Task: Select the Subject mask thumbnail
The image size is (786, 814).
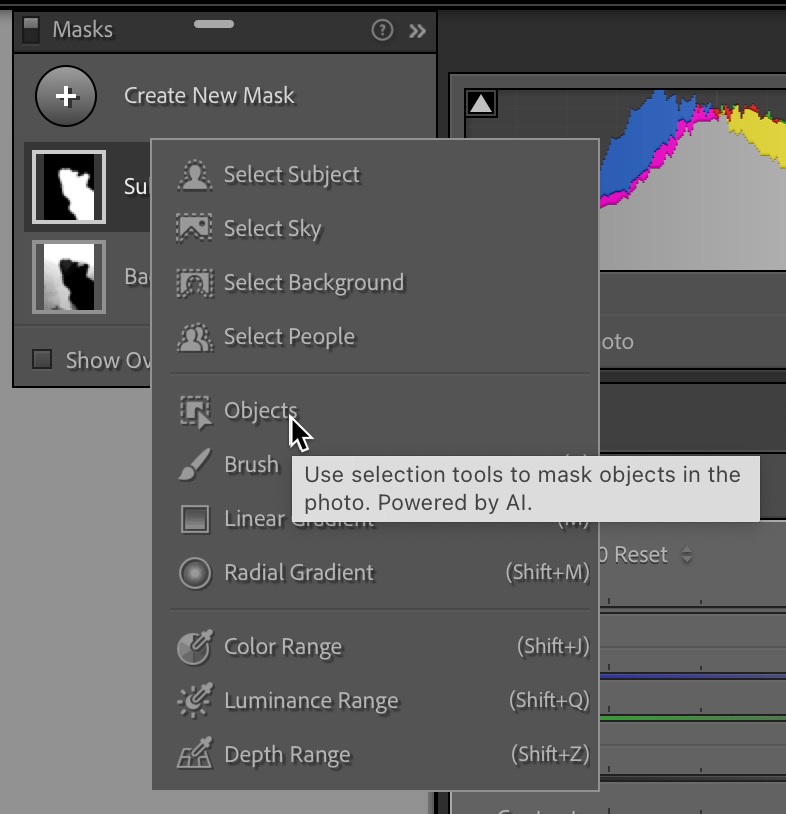Action: click(69, 187)
